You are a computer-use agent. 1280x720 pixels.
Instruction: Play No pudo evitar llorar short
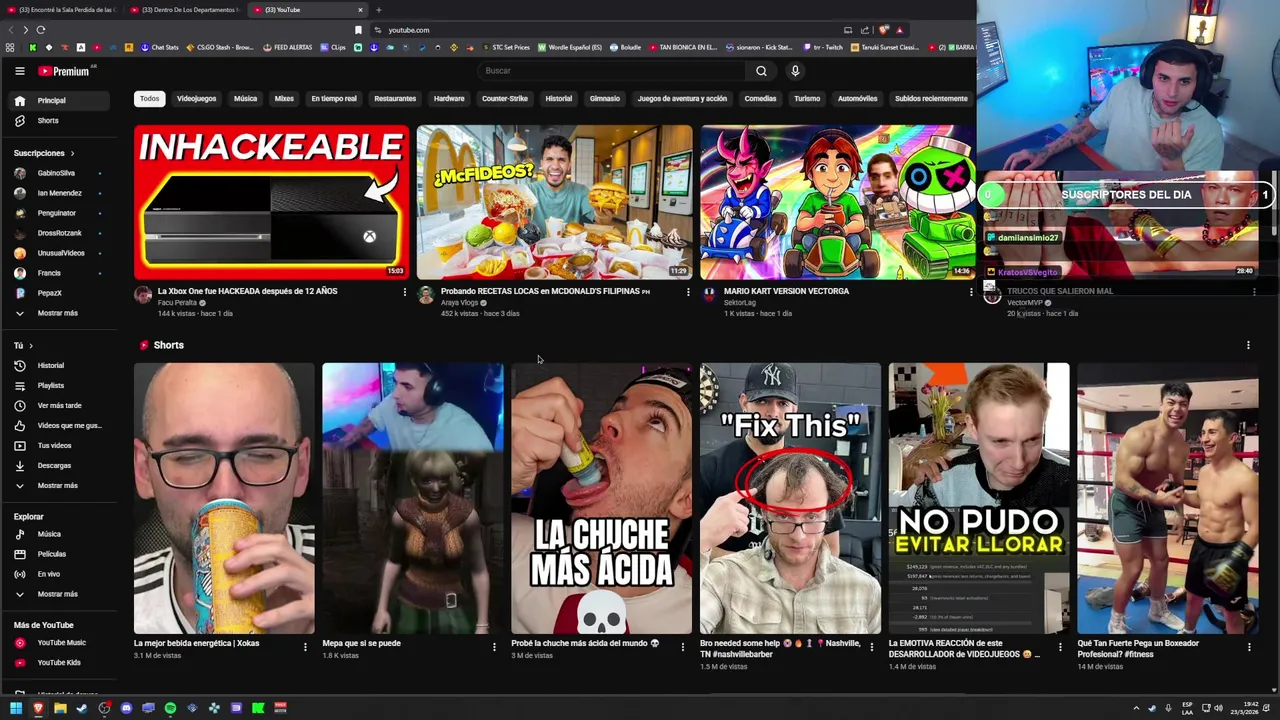tap(979, 498)
